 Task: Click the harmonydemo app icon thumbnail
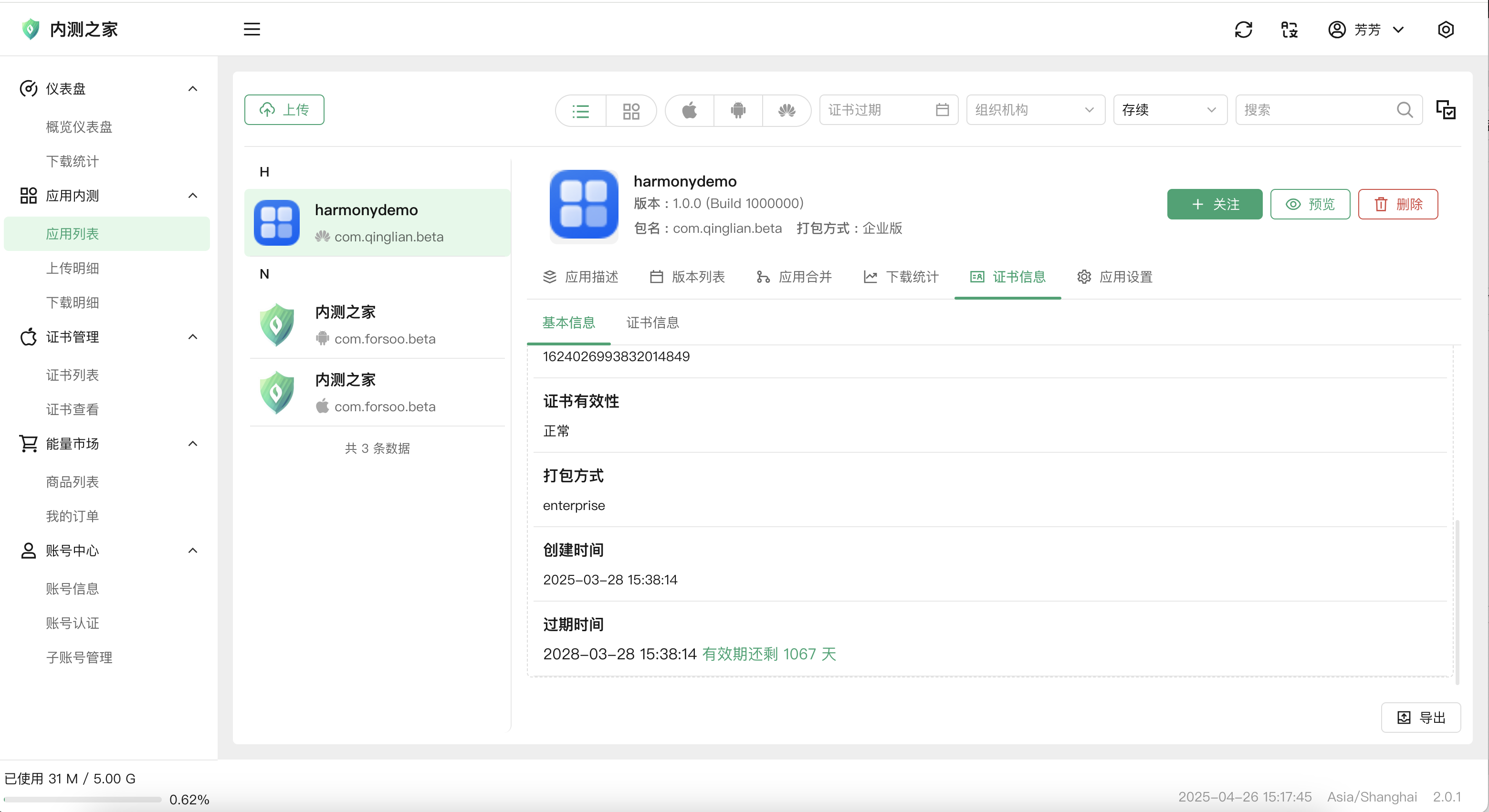click(x=276, y=223)
